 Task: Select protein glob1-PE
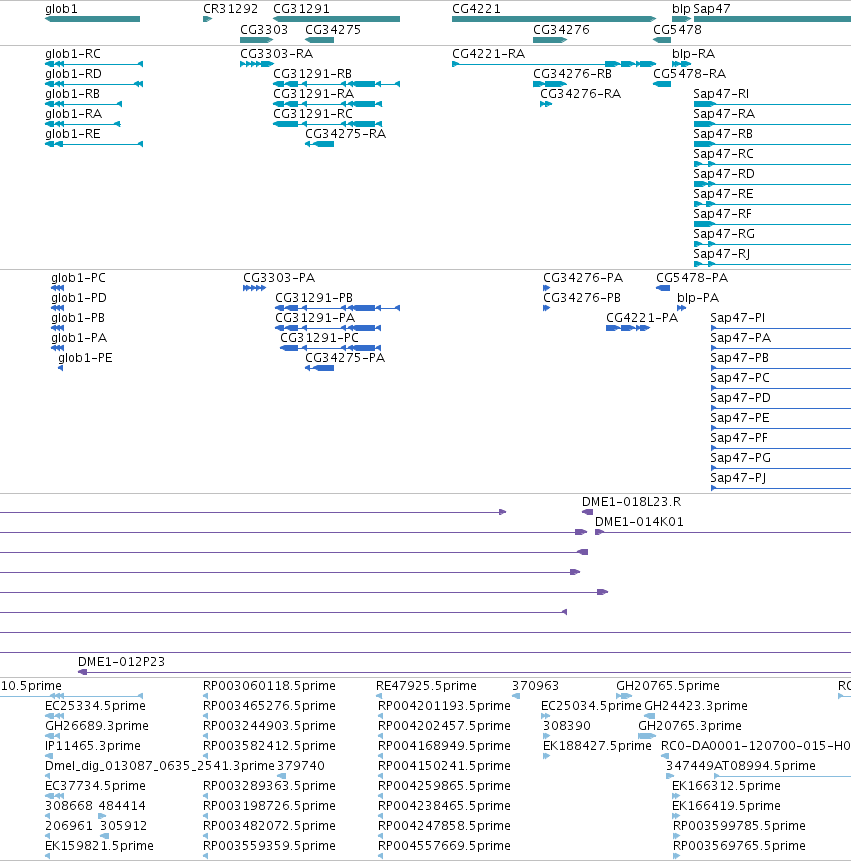[85, 358]
